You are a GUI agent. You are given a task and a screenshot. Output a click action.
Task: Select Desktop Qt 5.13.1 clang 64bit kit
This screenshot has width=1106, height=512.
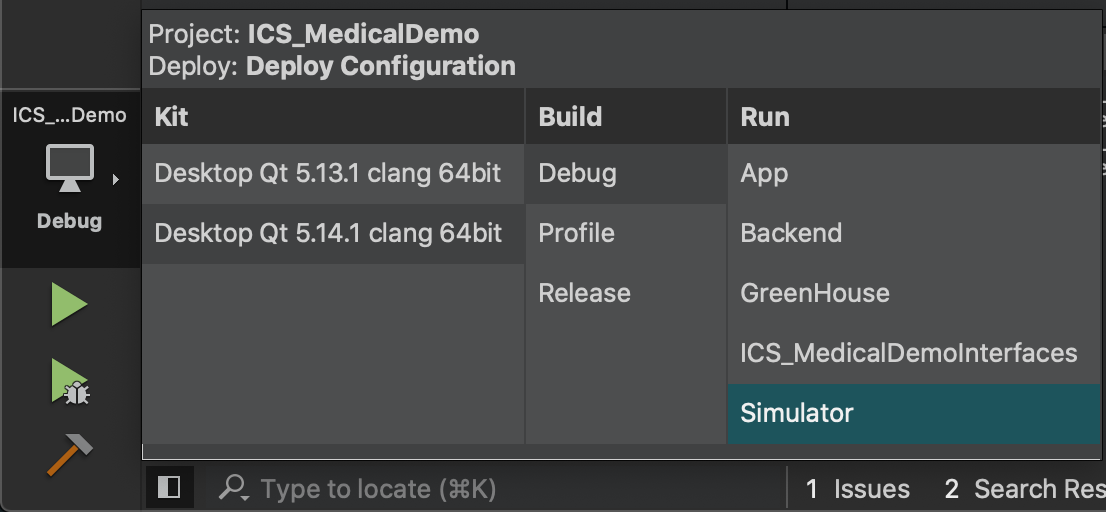[333, 173]
